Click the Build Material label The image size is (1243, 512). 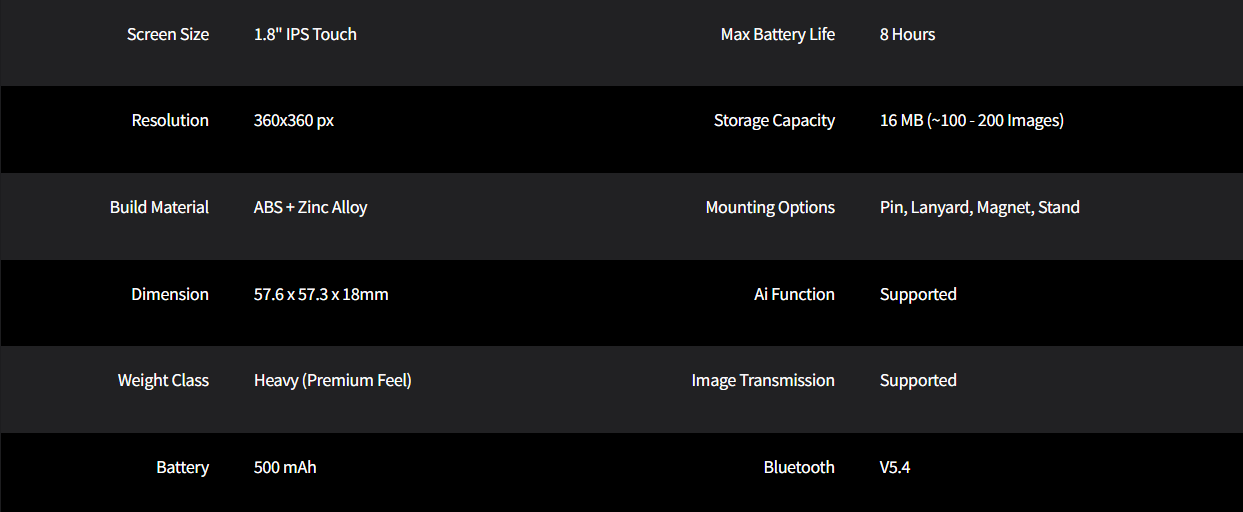tap(159, 207)
